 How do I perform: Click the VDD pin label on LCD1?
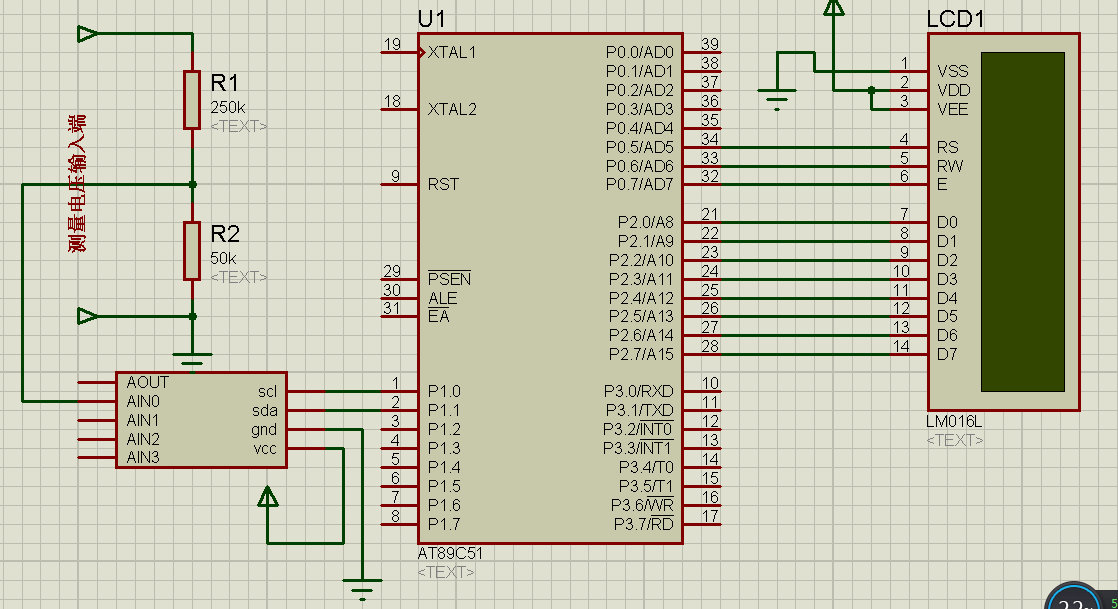pyautogui.click(x=954, y=91)
